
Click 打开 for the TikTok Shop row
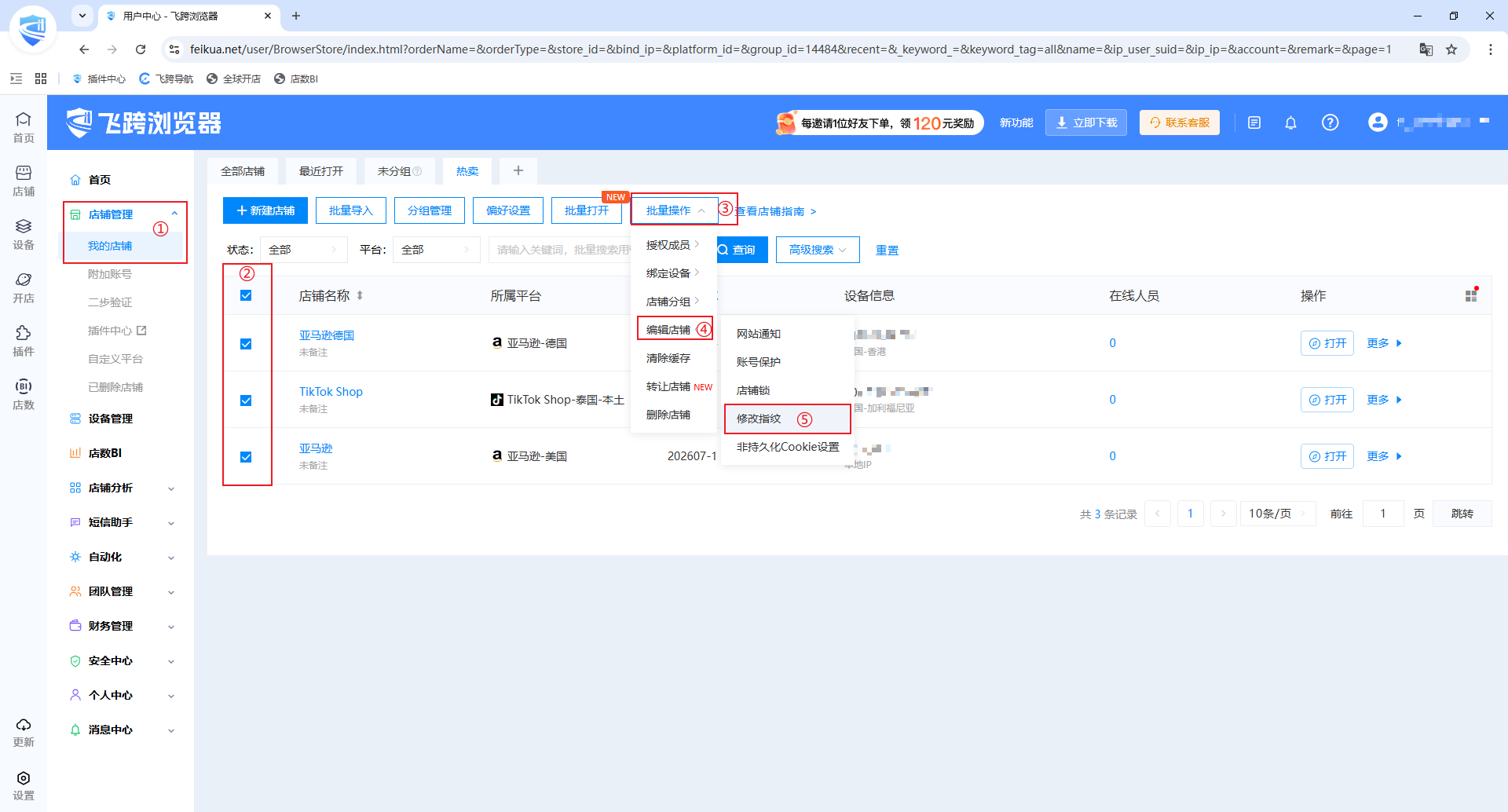click(x=1327, y=400)
